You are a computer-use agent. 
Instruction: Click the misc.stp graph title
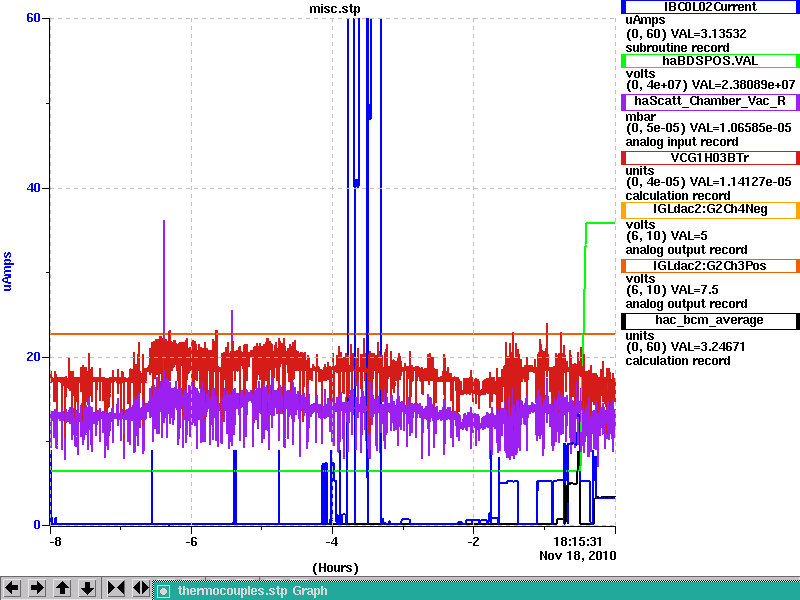click(335, 9)
